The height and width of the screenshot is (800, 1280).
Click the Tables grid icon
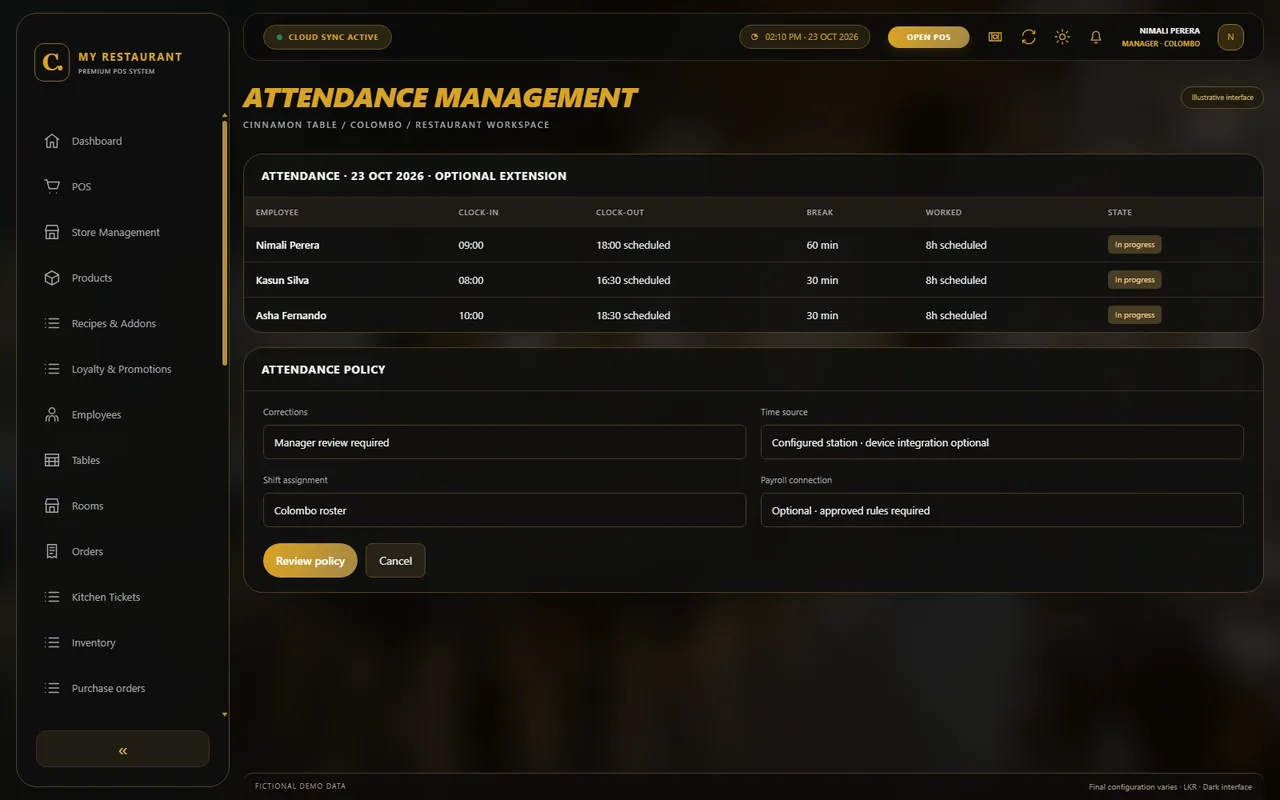(x=52, y=460)
